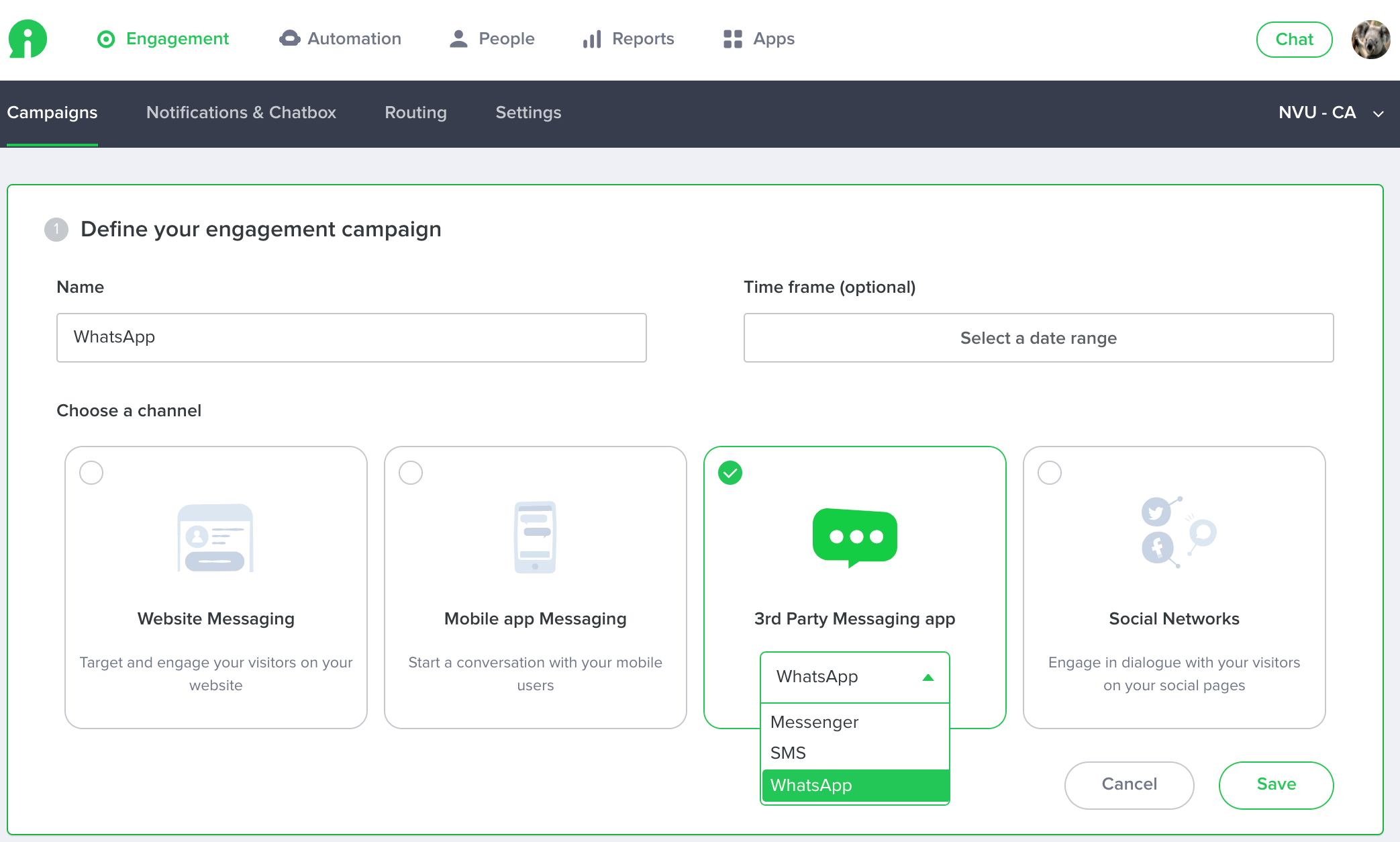Switch to the Campaigns tab

[x=52, y=113]
